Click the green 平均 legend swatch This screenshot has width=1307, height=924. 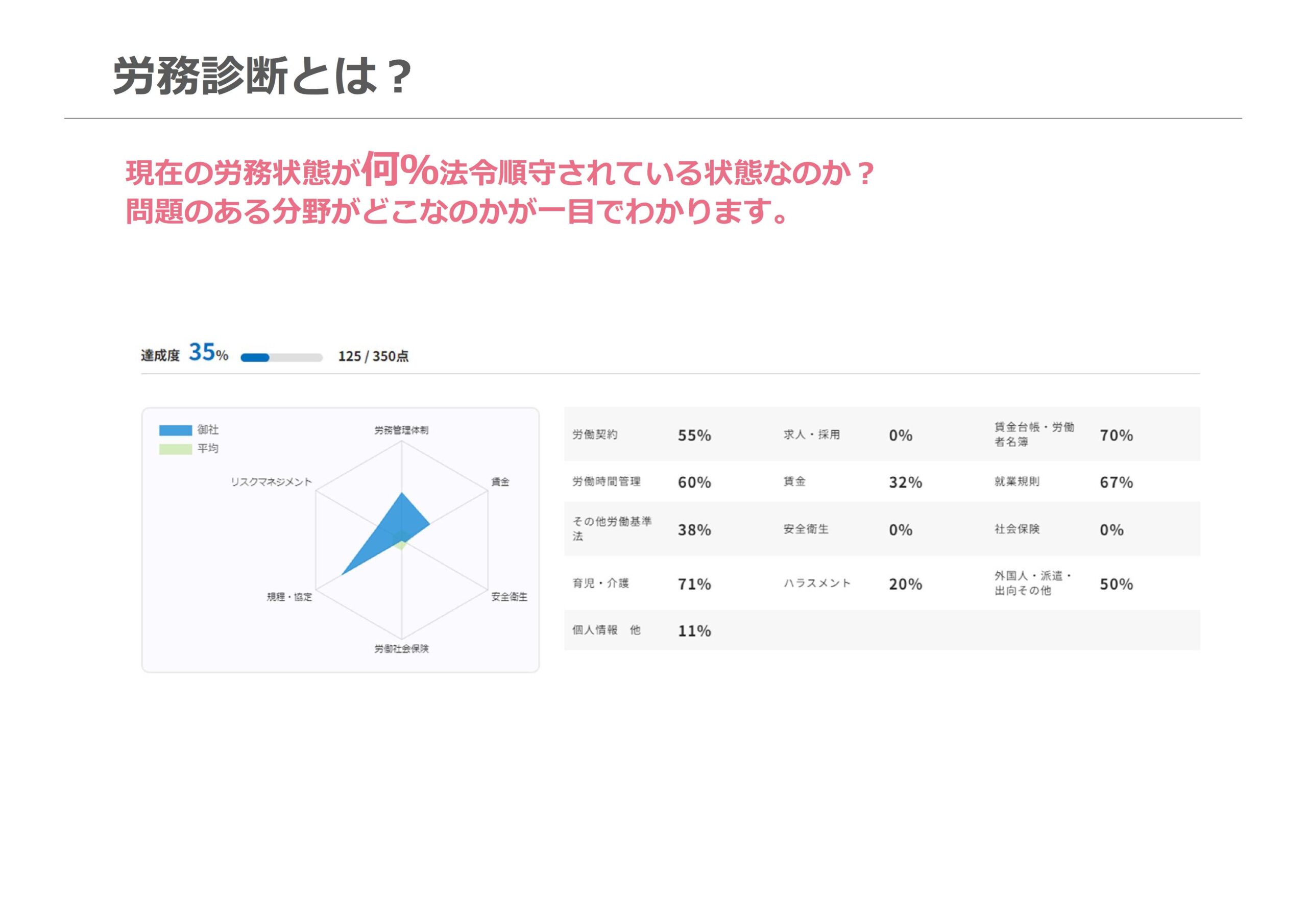click(x=175, y=449)
